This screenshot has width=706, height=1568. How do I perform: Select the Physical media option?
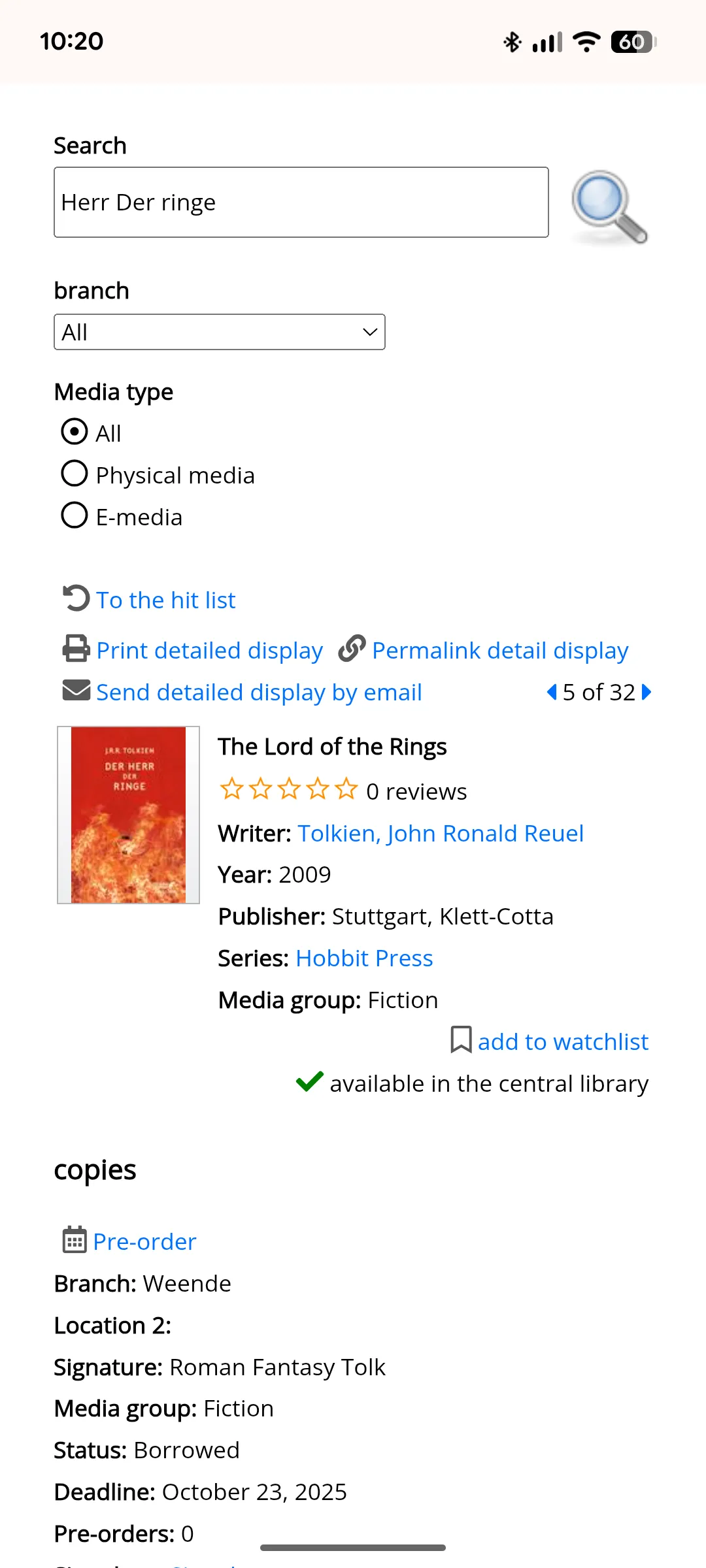click(x=75, y=474)
